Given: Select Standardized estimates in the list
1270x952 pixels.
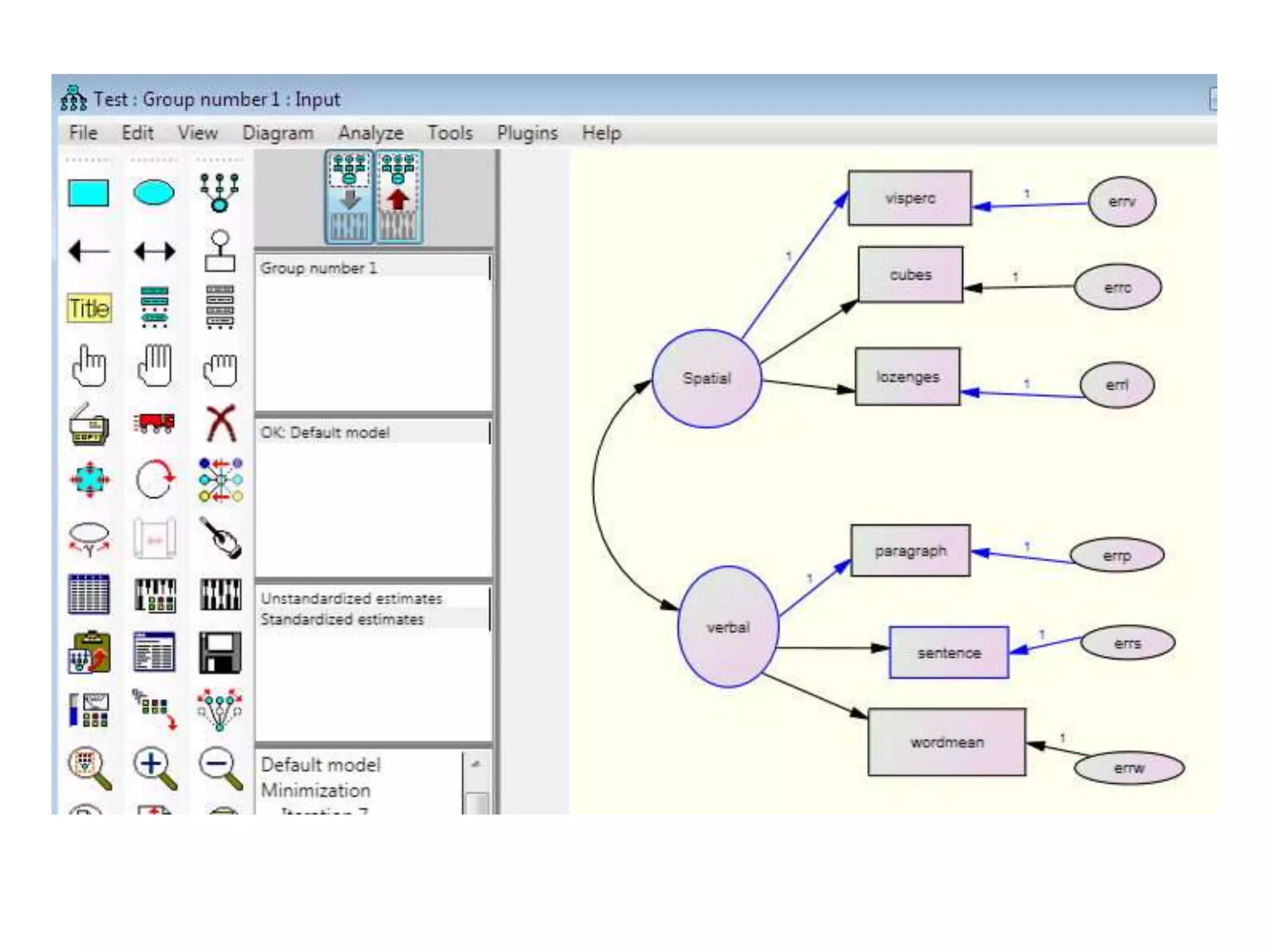Looking at the screenshot, I should (342, 619).
